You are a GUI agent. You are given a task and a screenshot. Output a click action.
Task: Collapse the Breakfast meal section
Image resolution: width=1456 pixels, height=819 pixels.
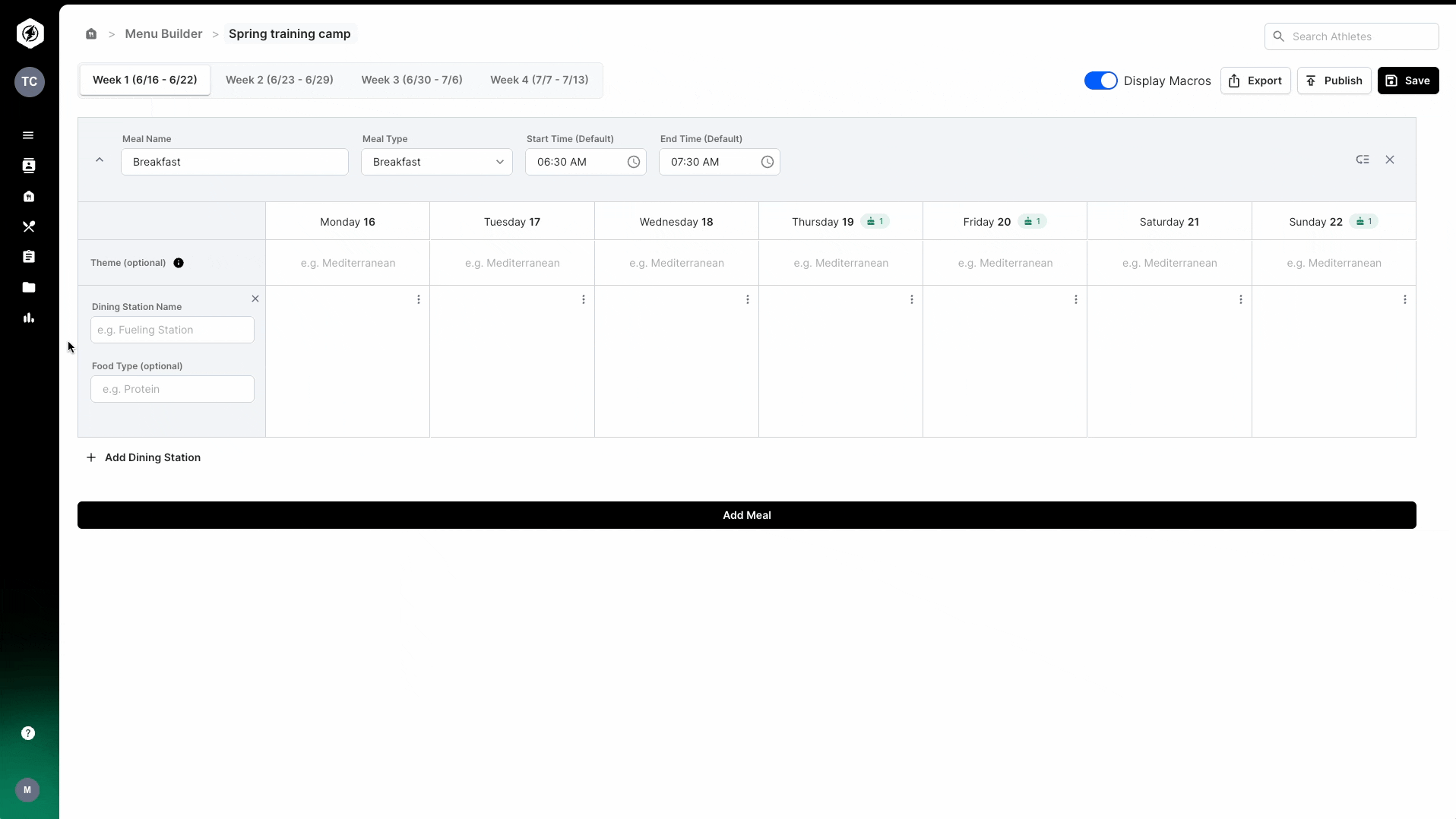tap(100, 160)
